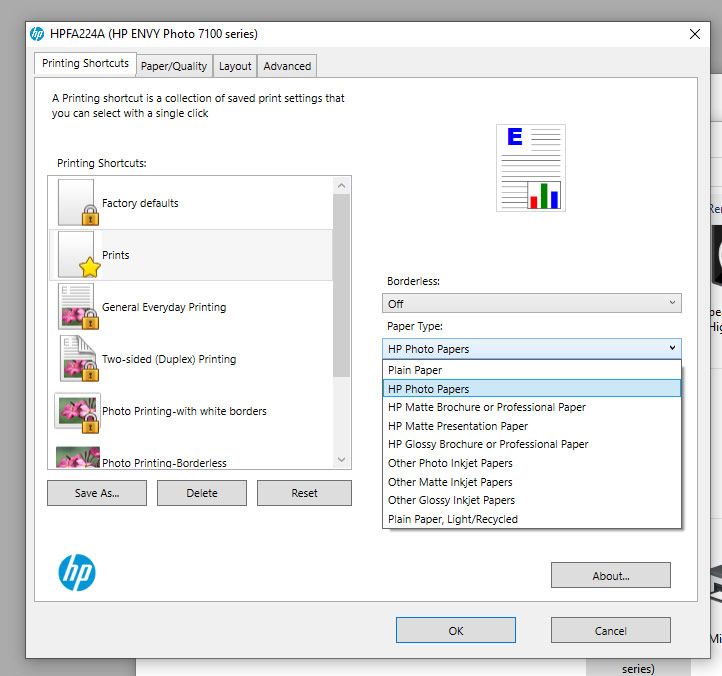Select Photo Printing-Borderless label
Screen dimensions: 722x676
(164, 463)
